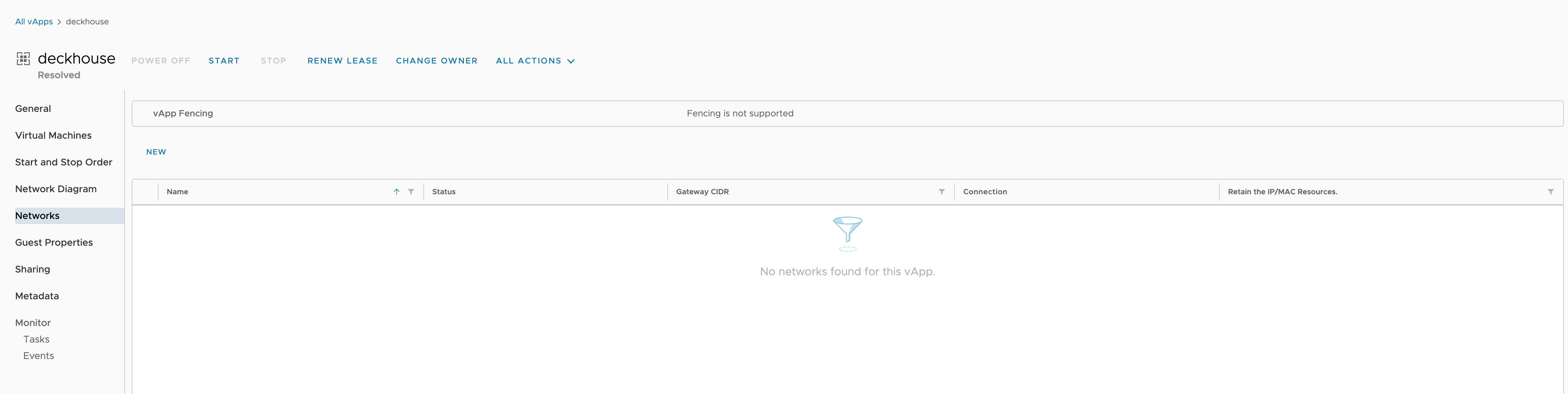This screenshot has height=394, width=1568.
Task: Open Events under Monitor
Action: [x=38, y=356]
